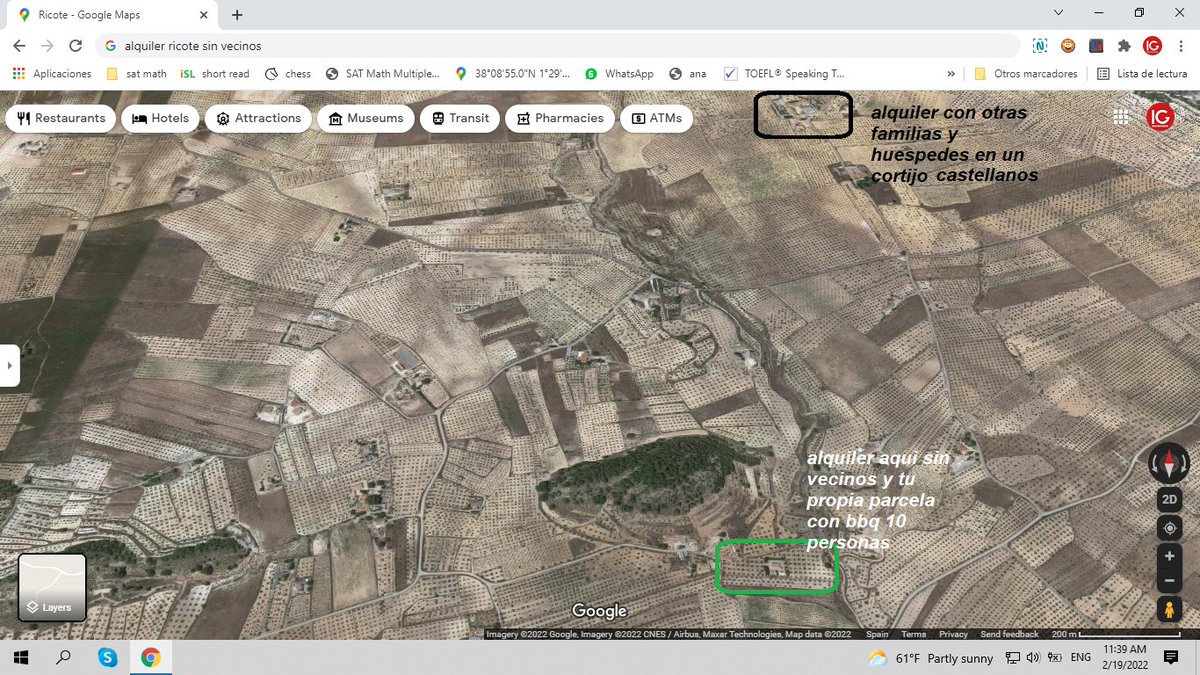Click Send feedback link
Image resolution: width=1200 pixels, height=675 pixels.
[1009, 634]
